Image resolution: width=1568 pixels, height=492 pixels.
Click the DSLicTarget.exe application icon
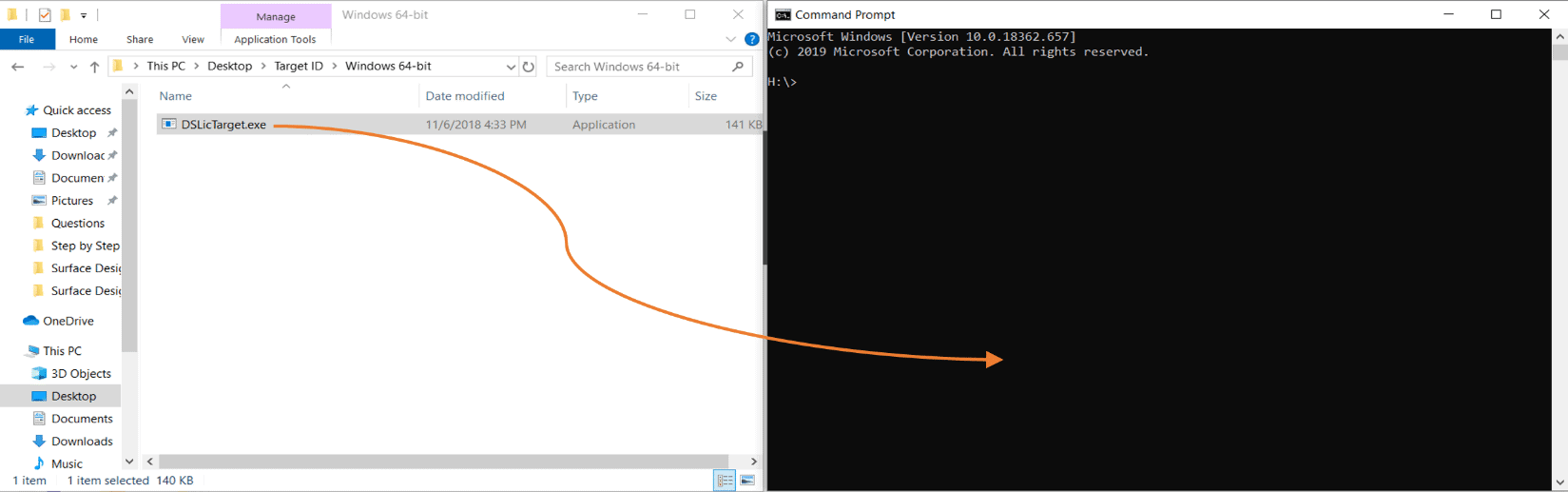click(x=169, y=124)
